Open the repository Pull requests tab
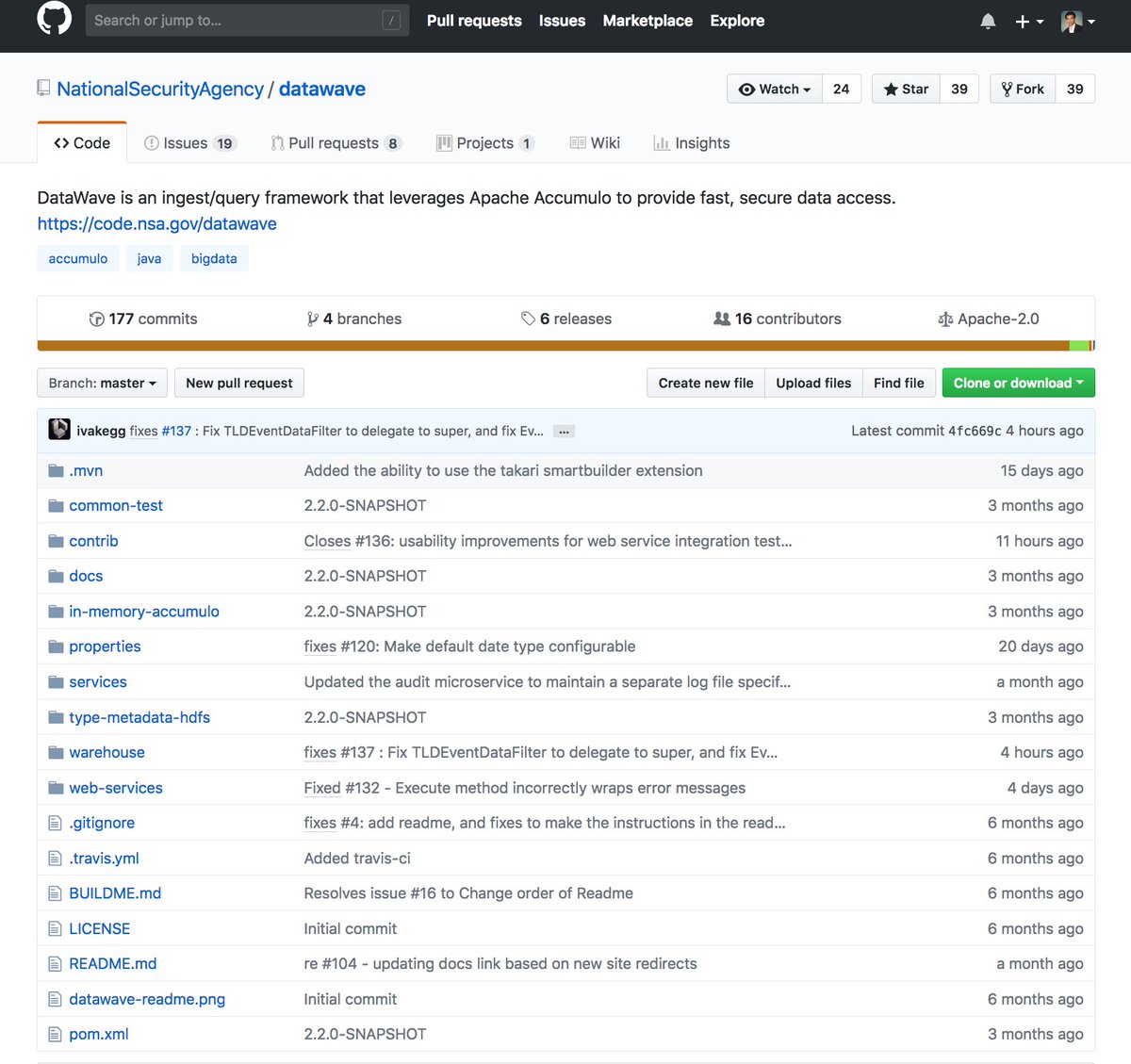This screenshot has width=1131, height=1064. [x=336, y=143]
